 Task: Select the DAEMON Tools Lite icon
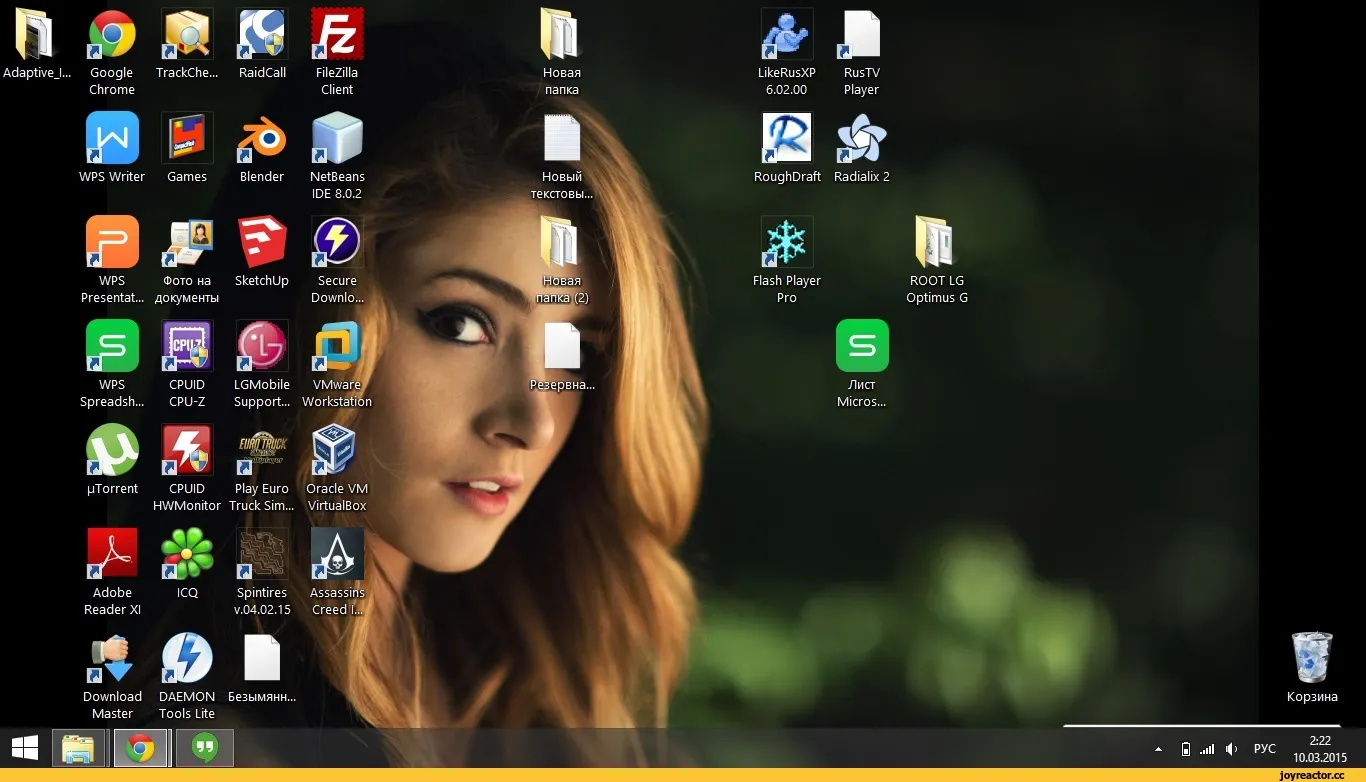coord(187,658)
